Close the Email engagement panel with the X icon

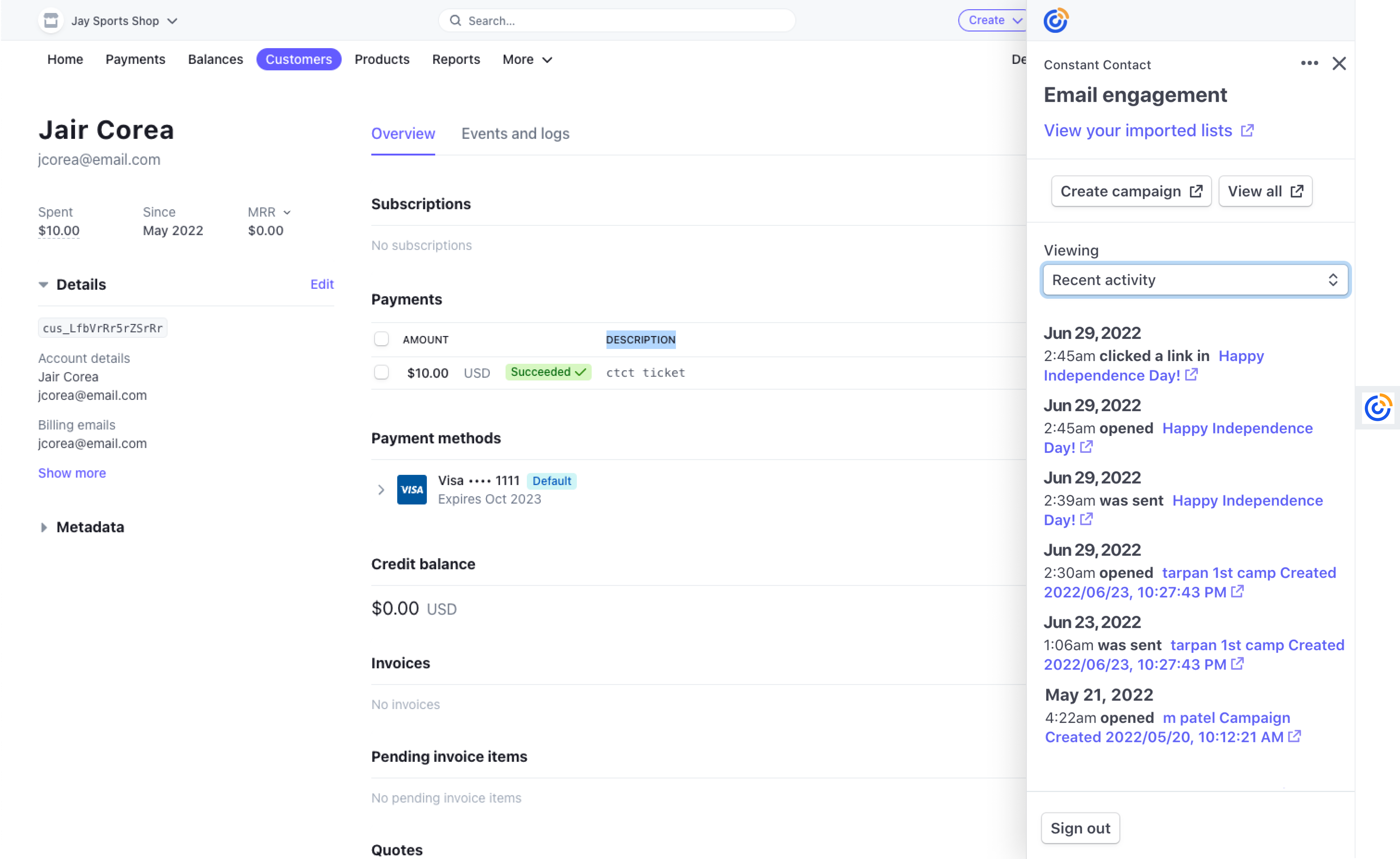1339,63
